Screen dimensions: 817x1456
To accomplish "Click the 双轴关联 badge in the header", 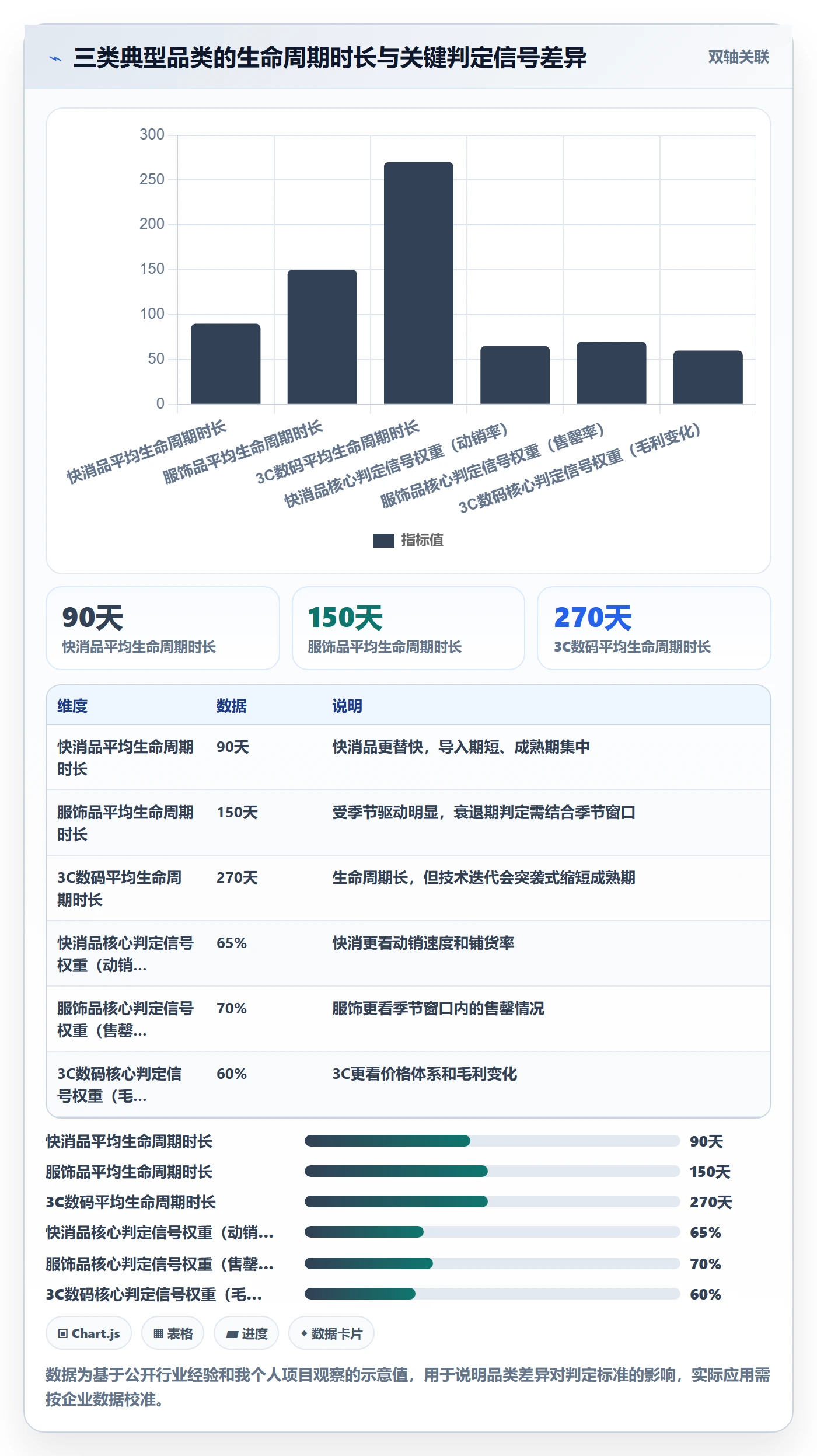I will click(x=738, y=57).
